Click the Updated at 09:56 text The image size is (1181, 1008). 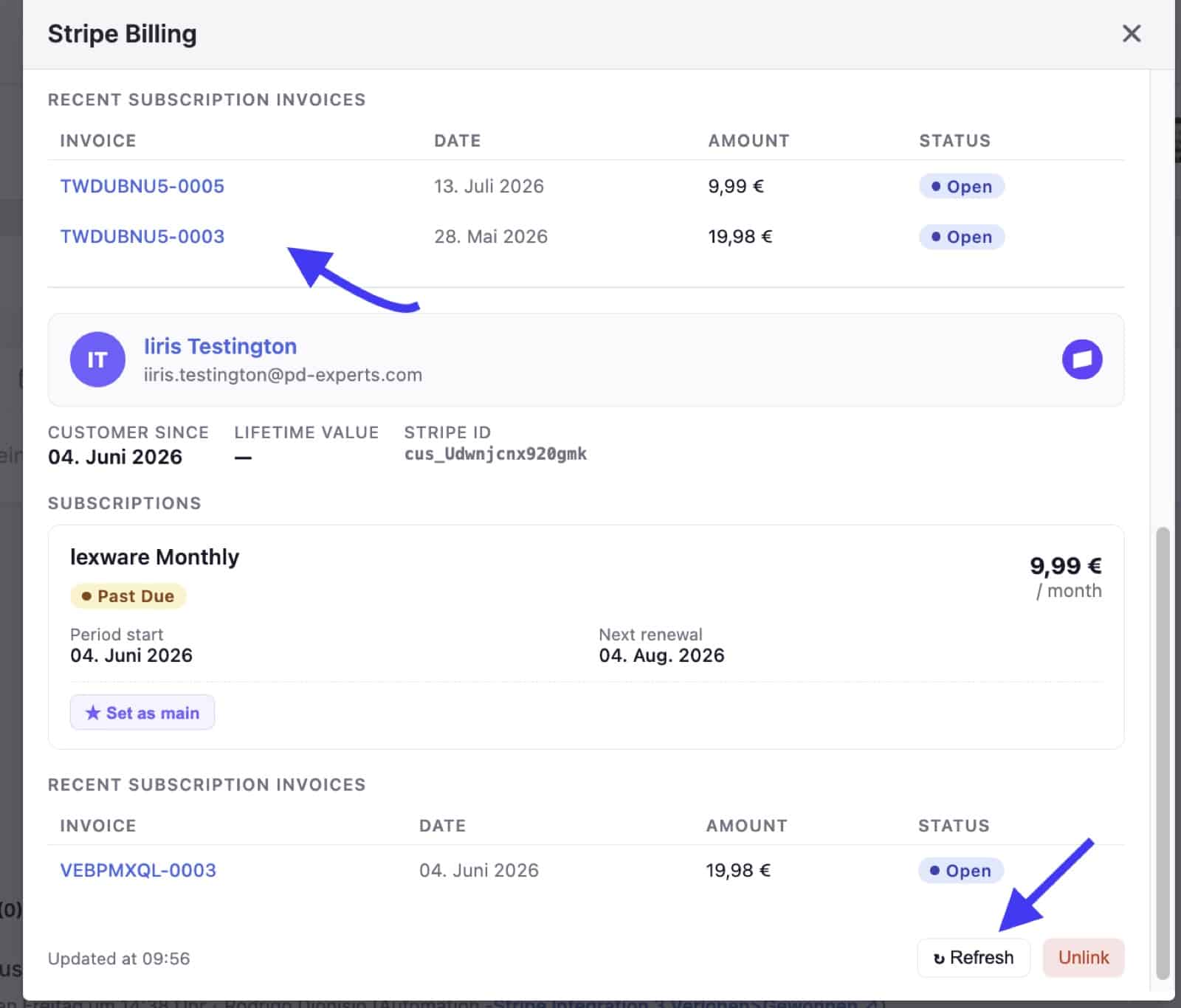coord(119,959)
